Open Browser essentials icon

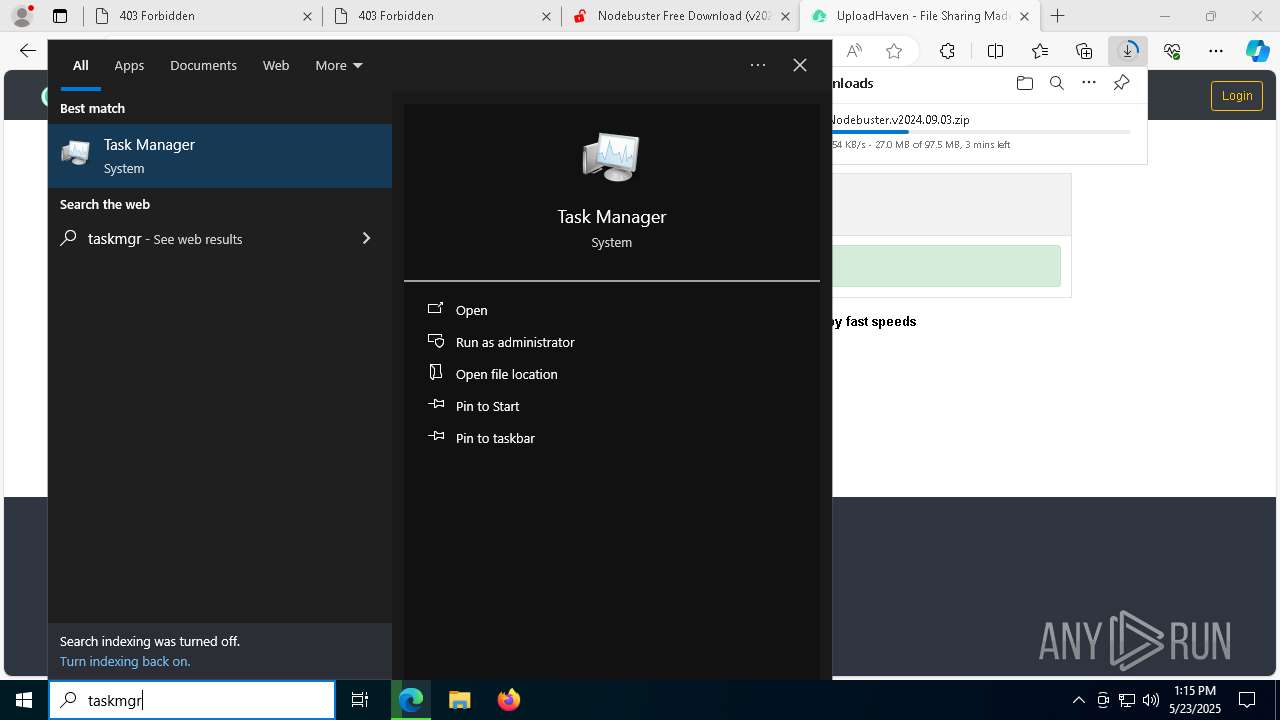coord(1172,51)
